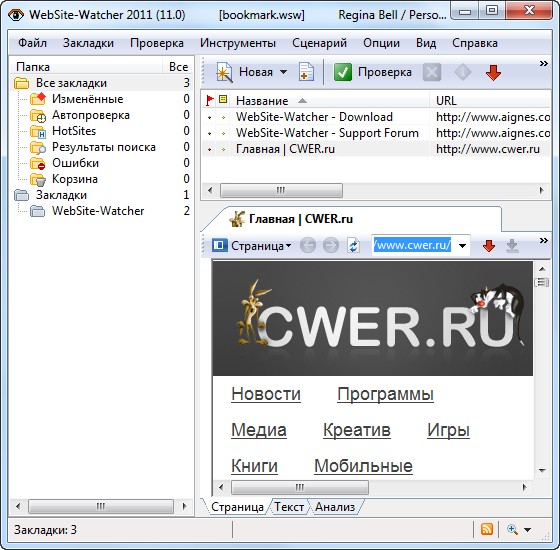Click the refresh page icon beside the URL field
The image size is (560, 550).
tap(353, 246)
